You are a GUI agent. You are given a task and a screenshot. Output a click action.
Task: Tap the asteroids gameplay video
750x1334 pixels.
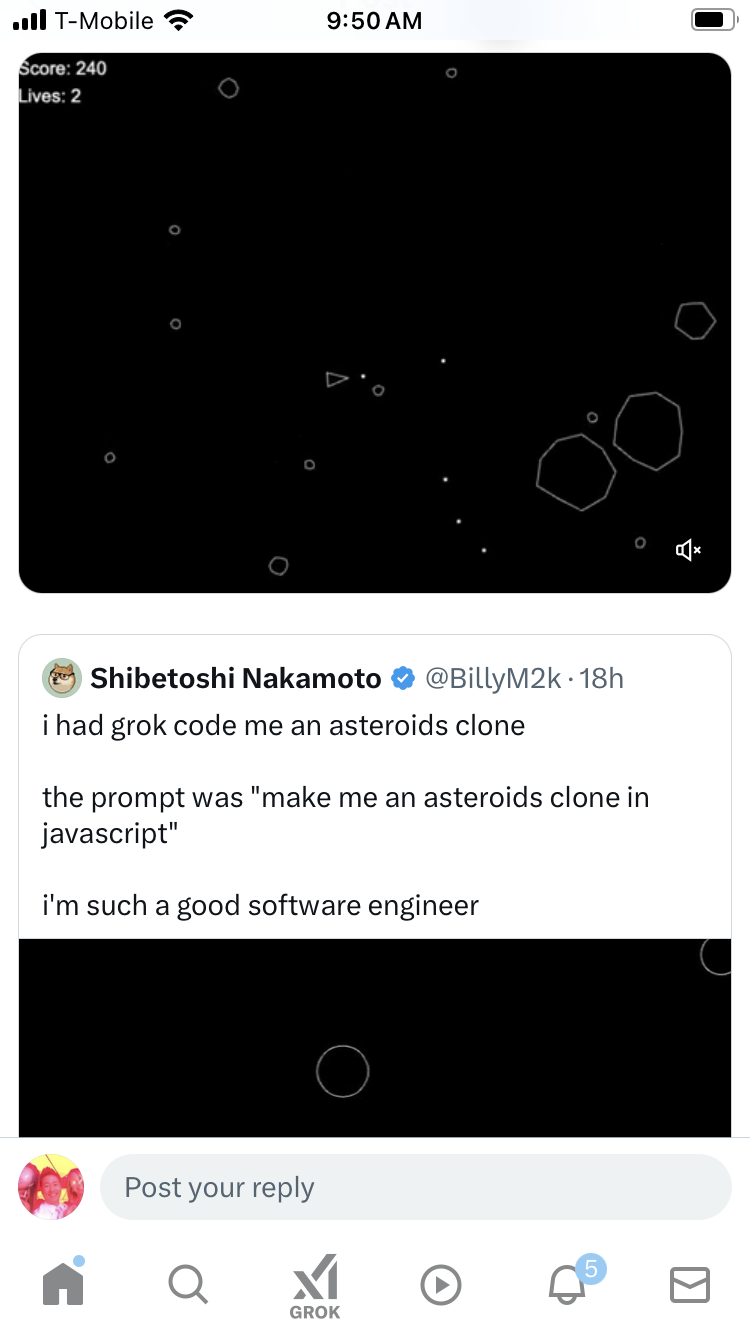point(375,322)
